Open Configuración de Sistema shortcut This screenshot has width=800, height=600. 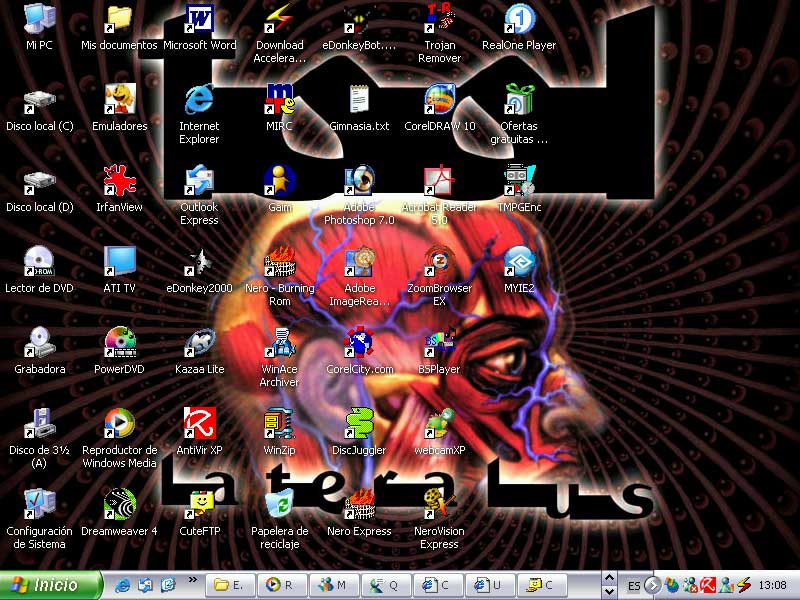39,505
